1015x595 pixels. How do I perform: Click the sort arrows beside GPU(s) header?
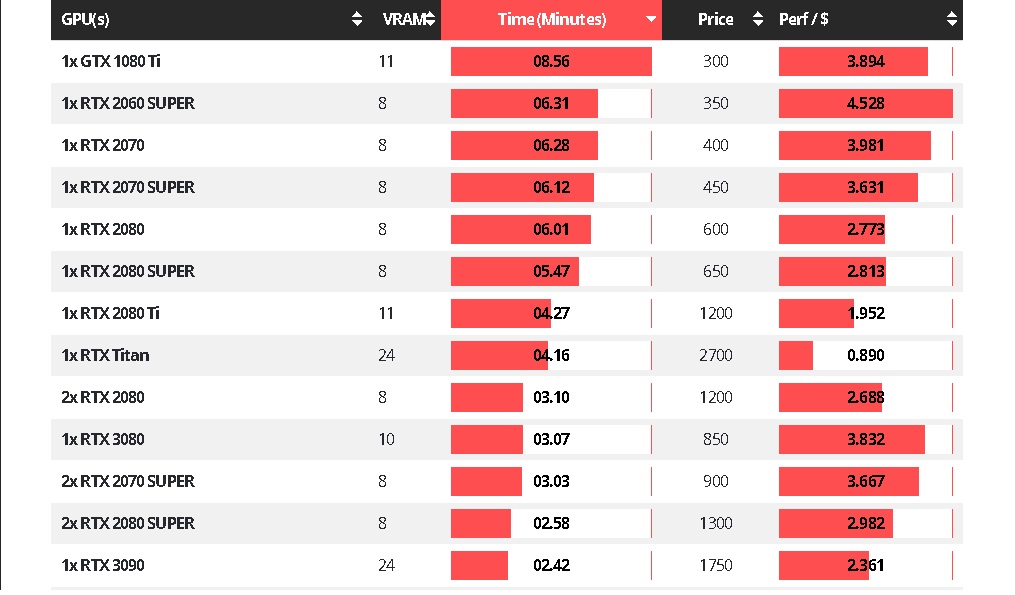click(357, 19)
